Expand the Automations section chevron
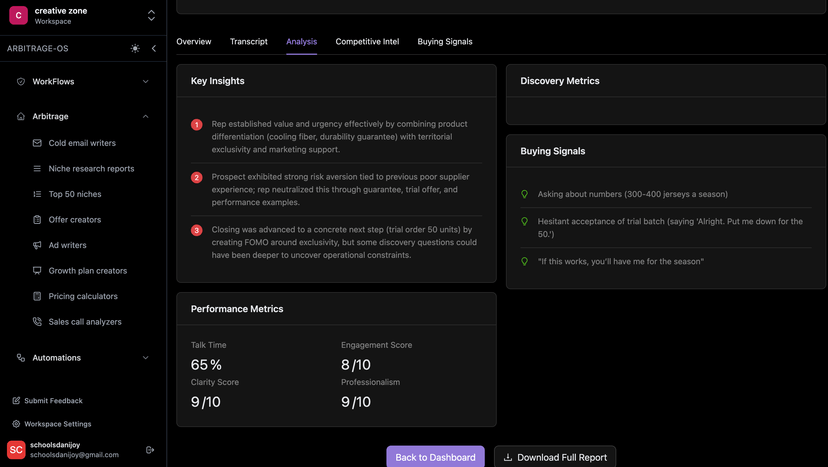Screen dimensions: 828x467 point(146,358)
